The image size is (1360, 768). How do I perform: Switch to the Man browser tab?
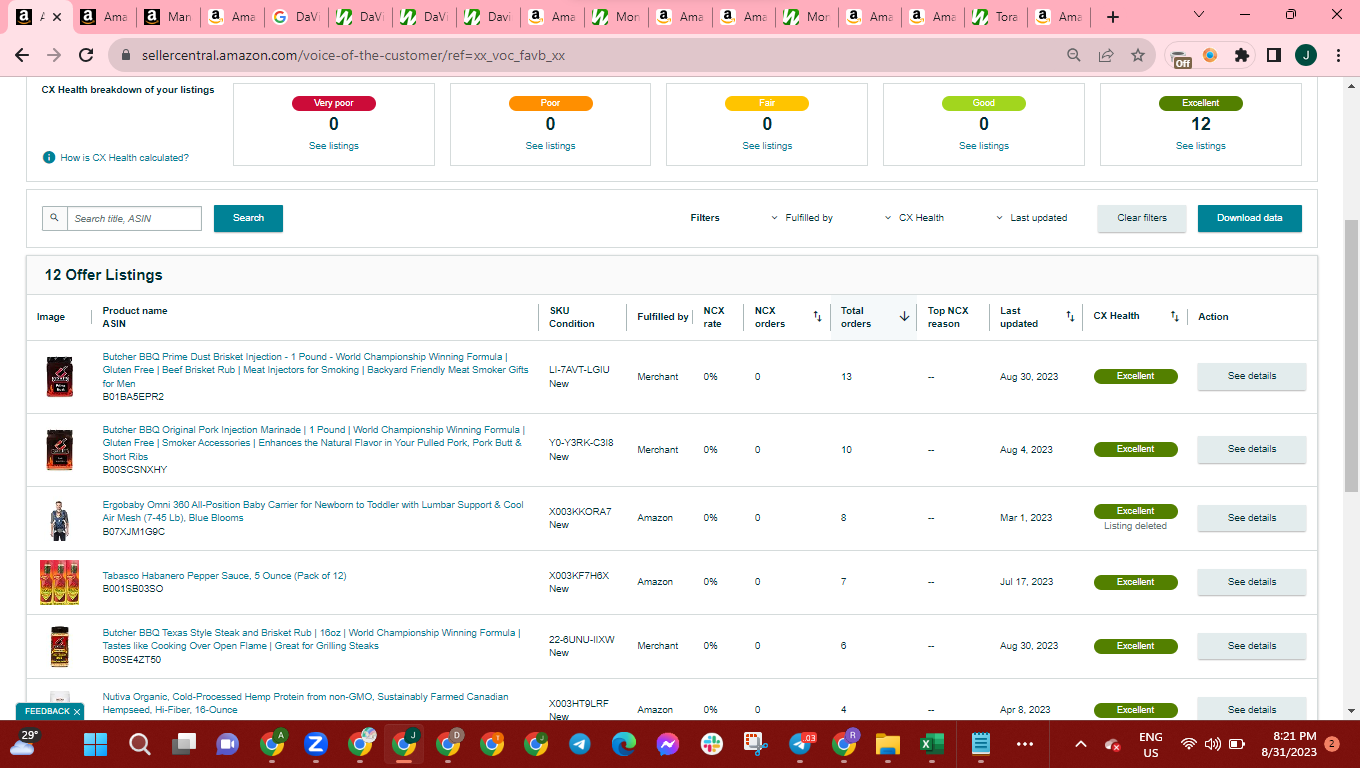pyautogui.click(x=167, y=17)
